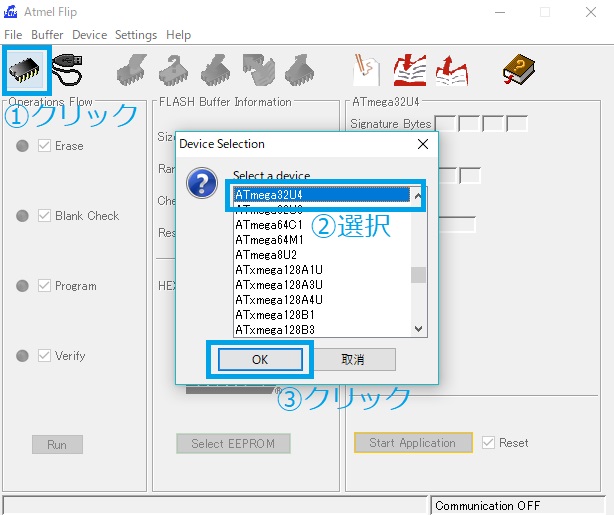
Task: Click device list scroll up arrow
Action: click(x=418, y=195)
